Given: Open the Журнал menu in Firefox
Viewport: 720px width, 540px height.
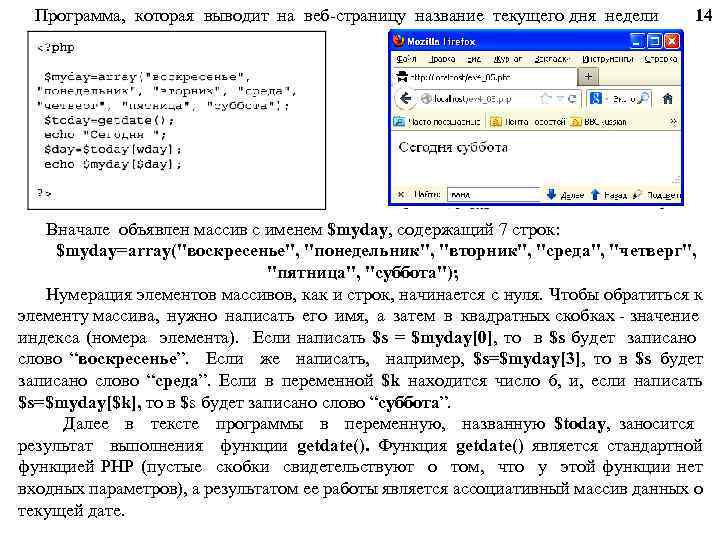Looking at the screenshot, I should pyautogui.click(x=507, y=59).
